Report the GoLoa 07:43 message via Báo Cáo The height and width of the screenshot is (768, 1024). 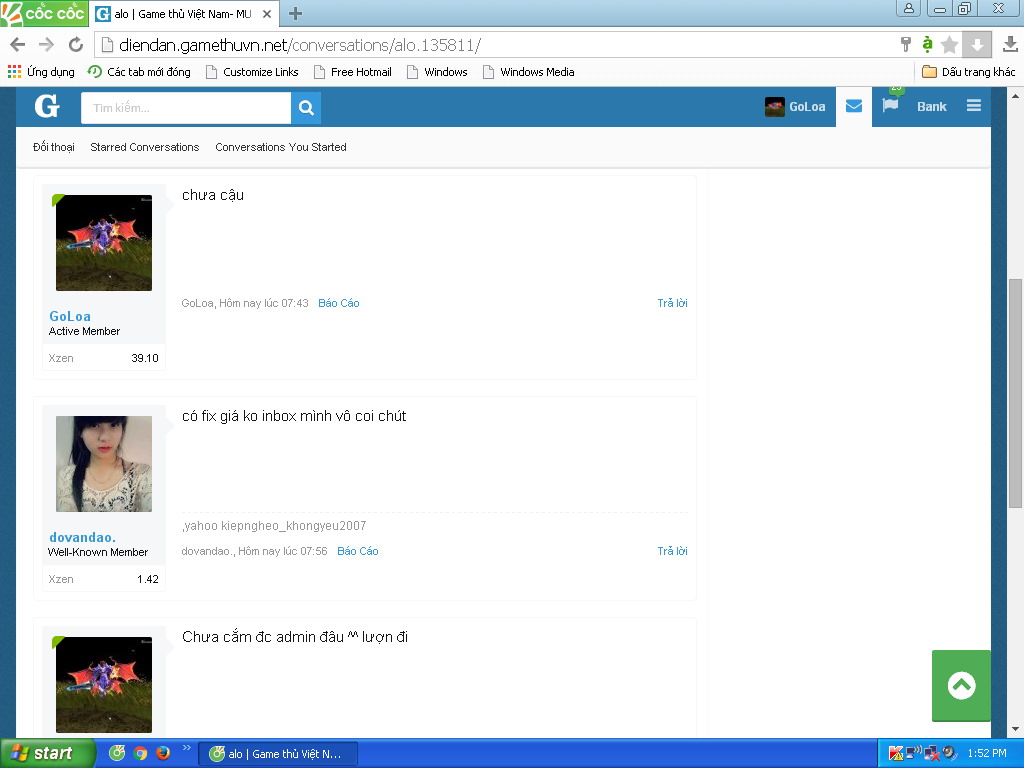coord(338,303)
